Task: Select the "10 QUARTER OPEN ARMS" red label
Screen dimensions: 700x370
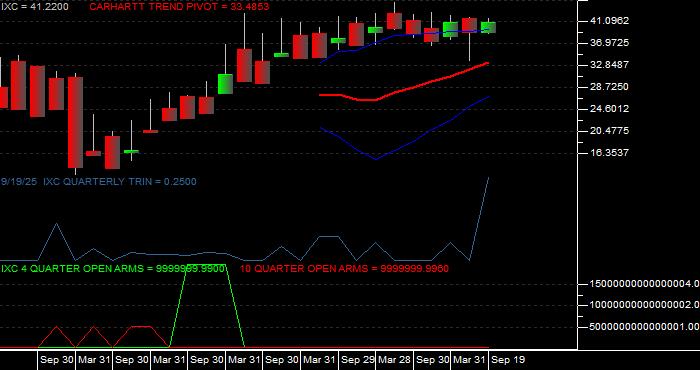Action: (344, 269)
